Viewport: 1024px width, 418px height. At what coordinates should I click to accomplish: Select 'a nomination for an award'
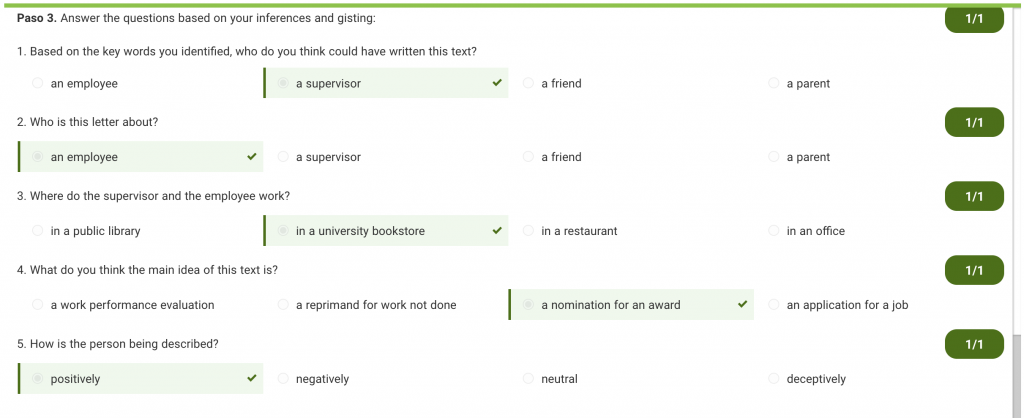tap(529, 305)
